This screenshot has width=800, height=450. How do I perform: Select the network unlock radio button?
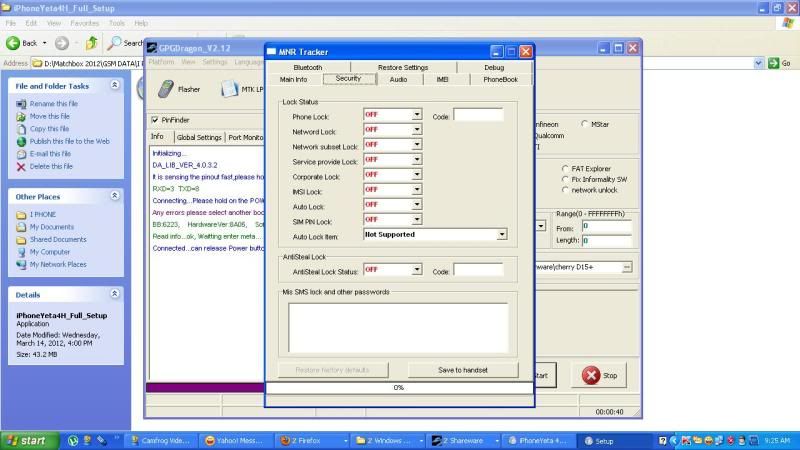point(565,190)
